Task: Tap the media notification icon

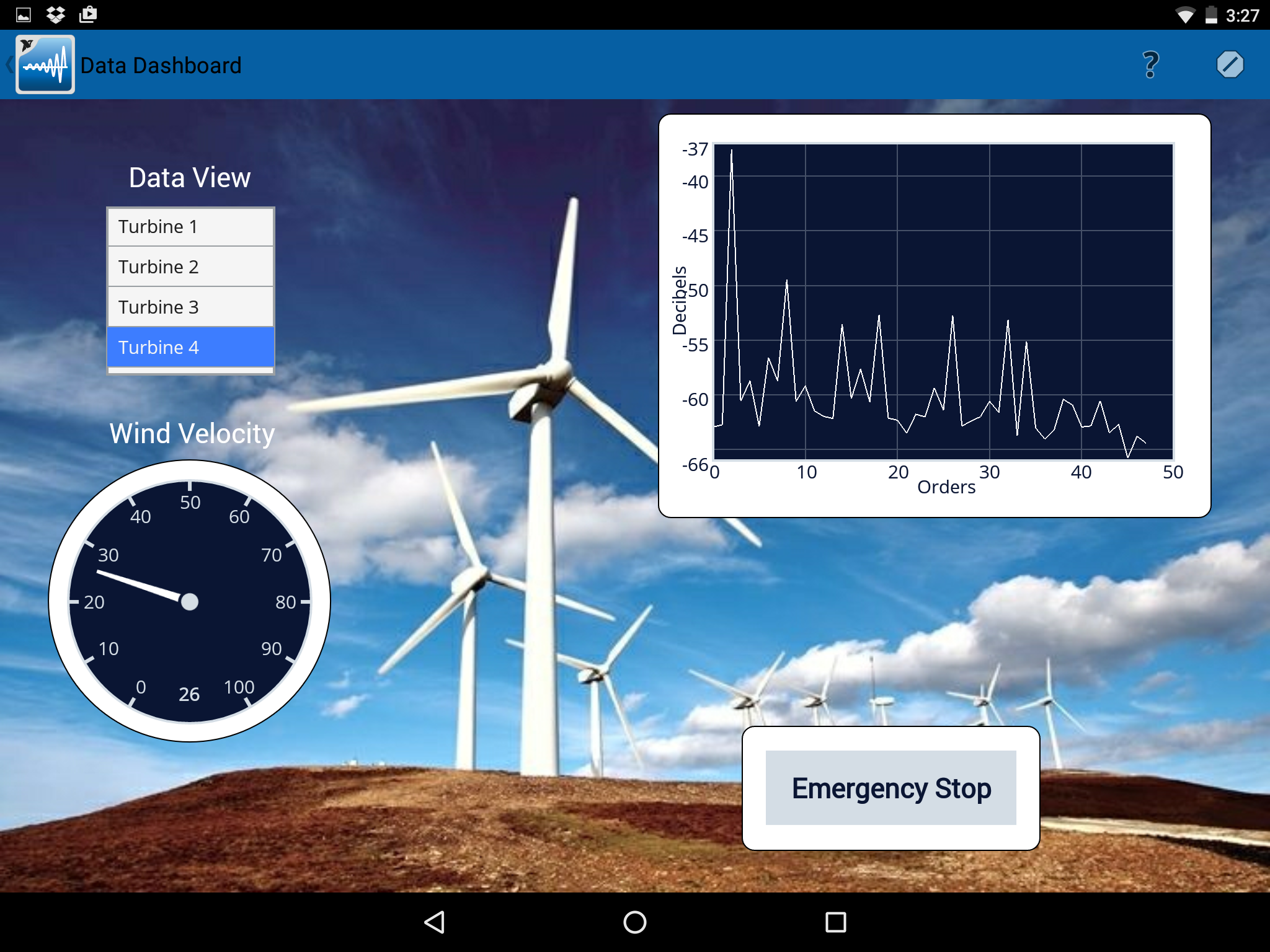Action: click(x=88, y=14)
